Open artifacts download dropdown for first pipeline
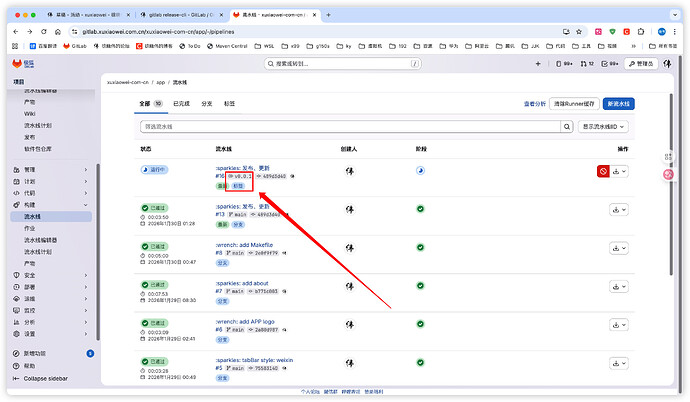This screenshot has width=690, height=402. coord(621,171)
